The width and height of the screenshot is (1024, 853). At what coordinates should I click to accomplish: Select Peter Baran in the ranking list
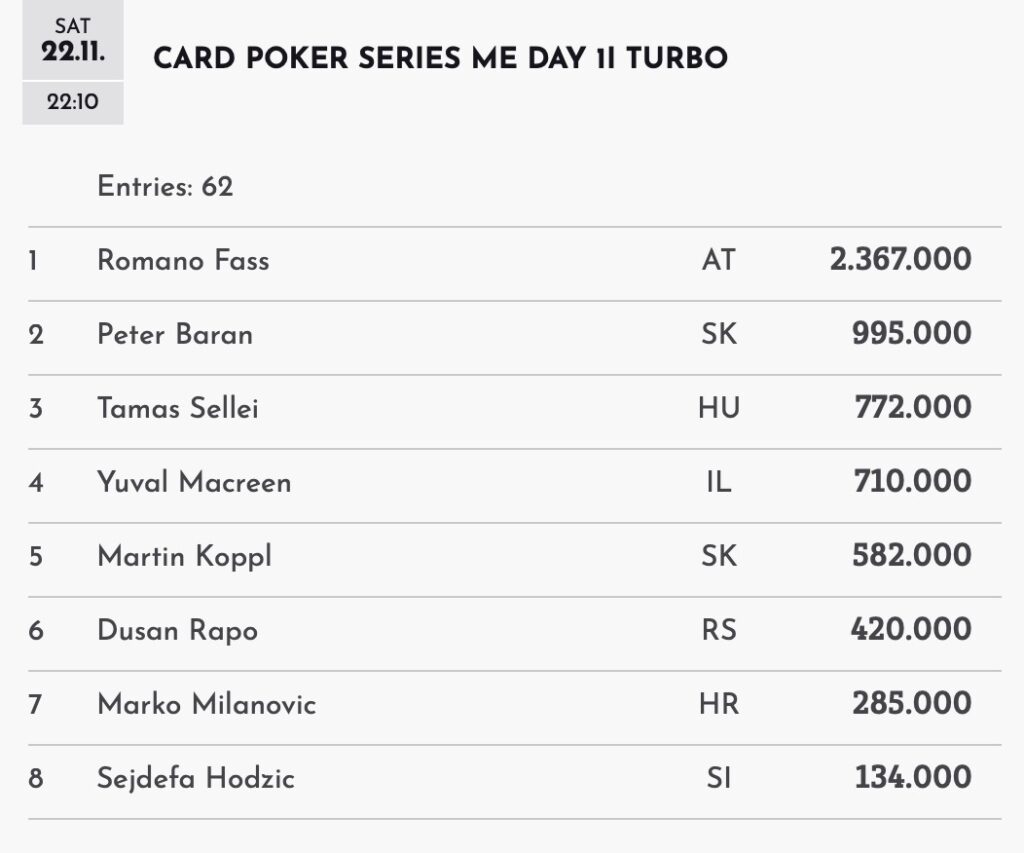tap(175, 334)
